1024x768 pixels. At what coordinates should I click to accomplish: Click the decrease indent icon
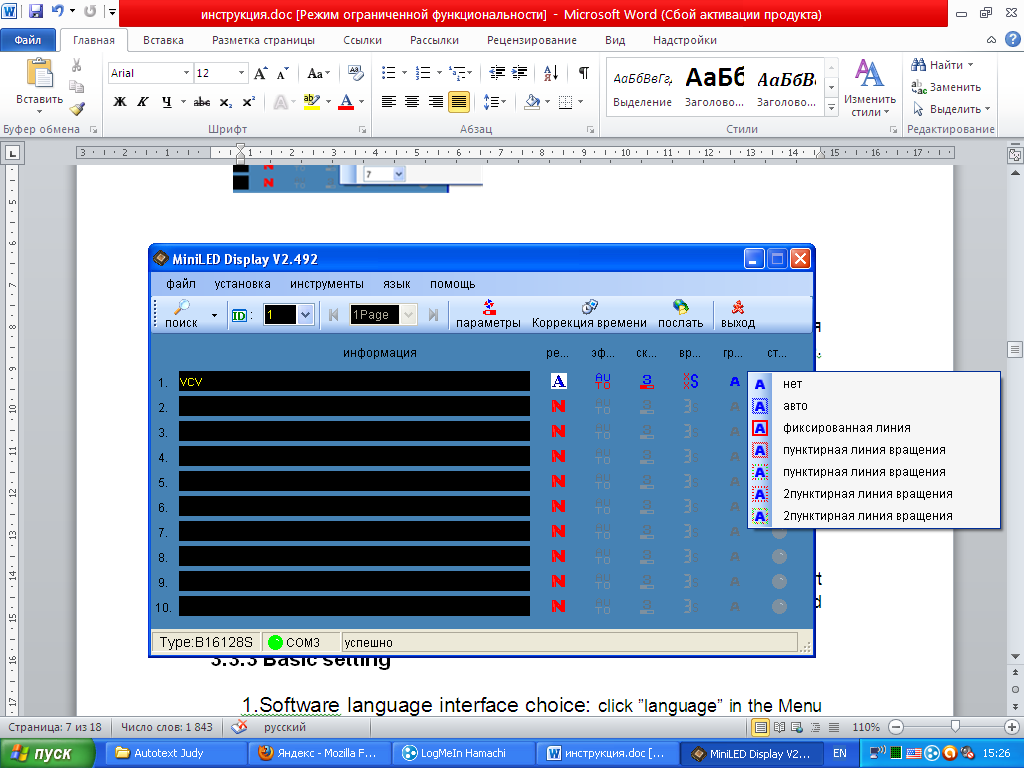497,72
